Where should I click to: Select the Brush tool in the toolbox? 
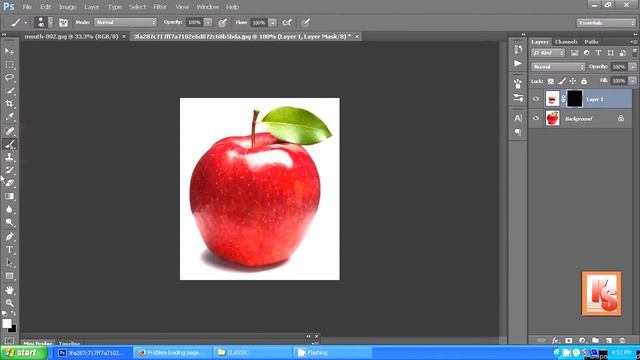pyautogui.click(x=9, y=144)
